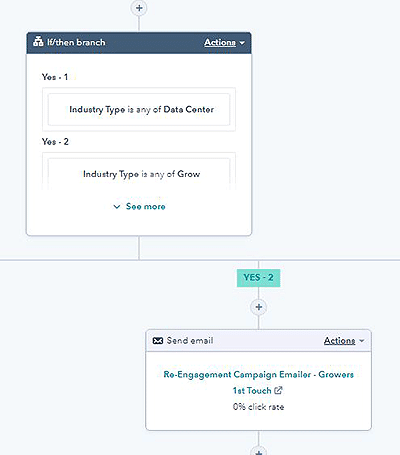Click plus icon below Send email card
The image size is (400, 455).
point(259,451)
